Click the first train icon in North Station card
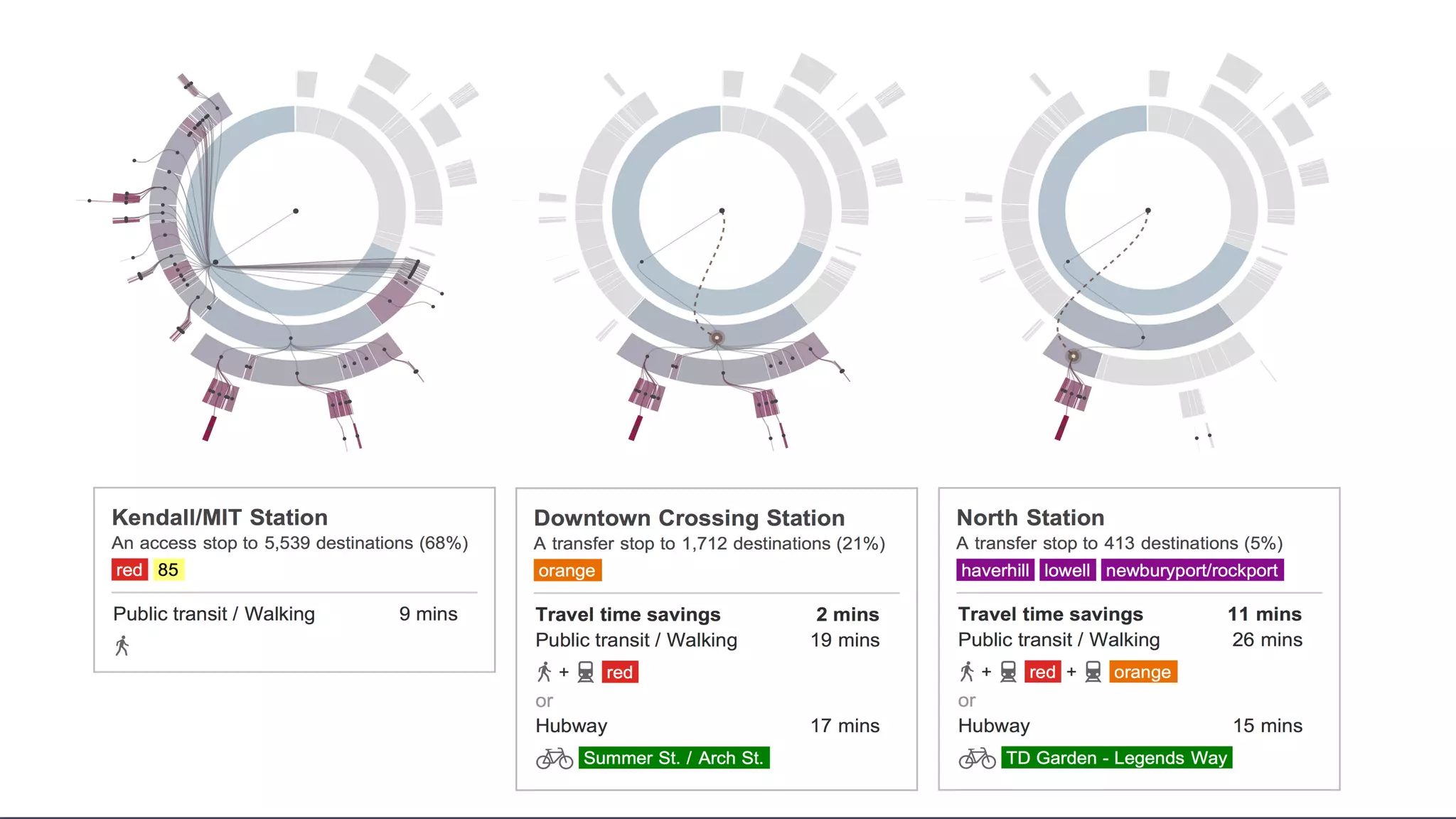1456x819 pixels. tap(1008, 672)
